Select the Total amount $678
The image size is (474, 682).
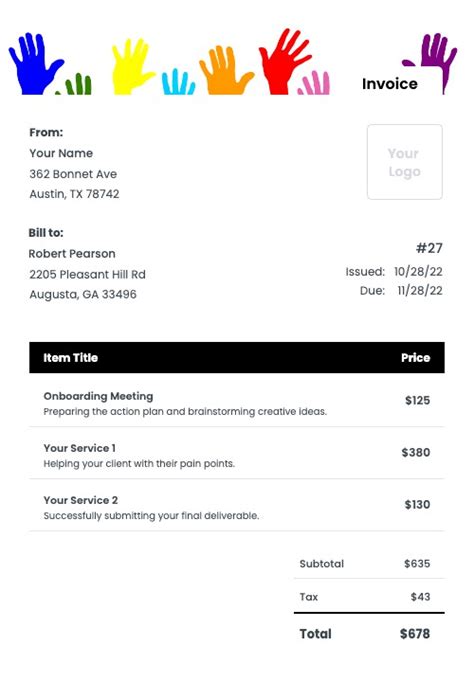pos(415,634)
